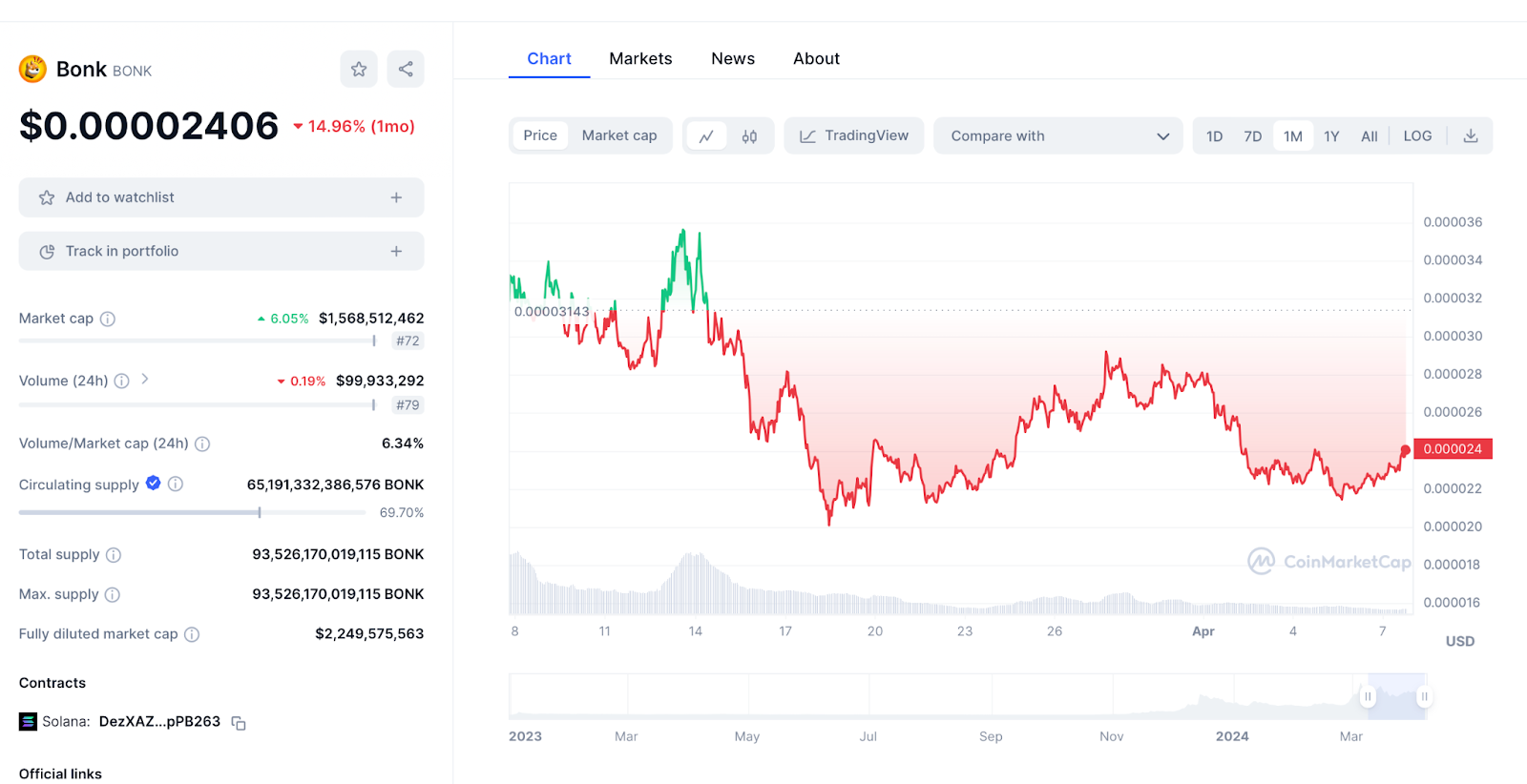Click the #79 volume rank badge
The image size is (1527, 784).
(408, 404)
